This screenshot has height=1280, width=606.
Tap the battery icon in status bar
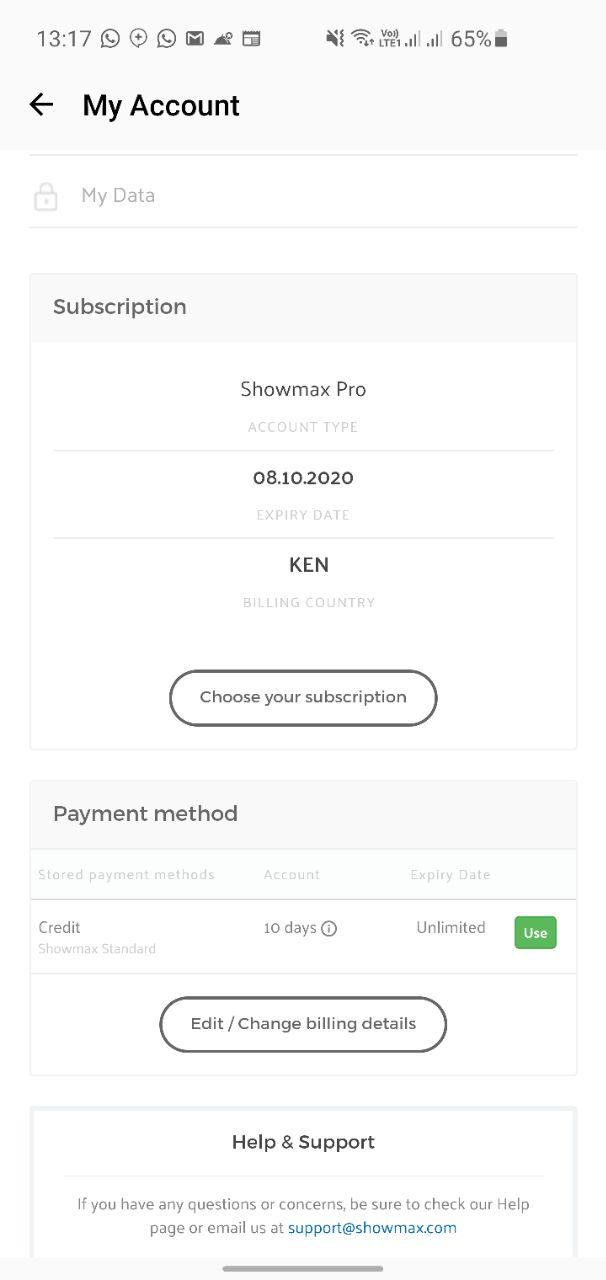(501, 38)
